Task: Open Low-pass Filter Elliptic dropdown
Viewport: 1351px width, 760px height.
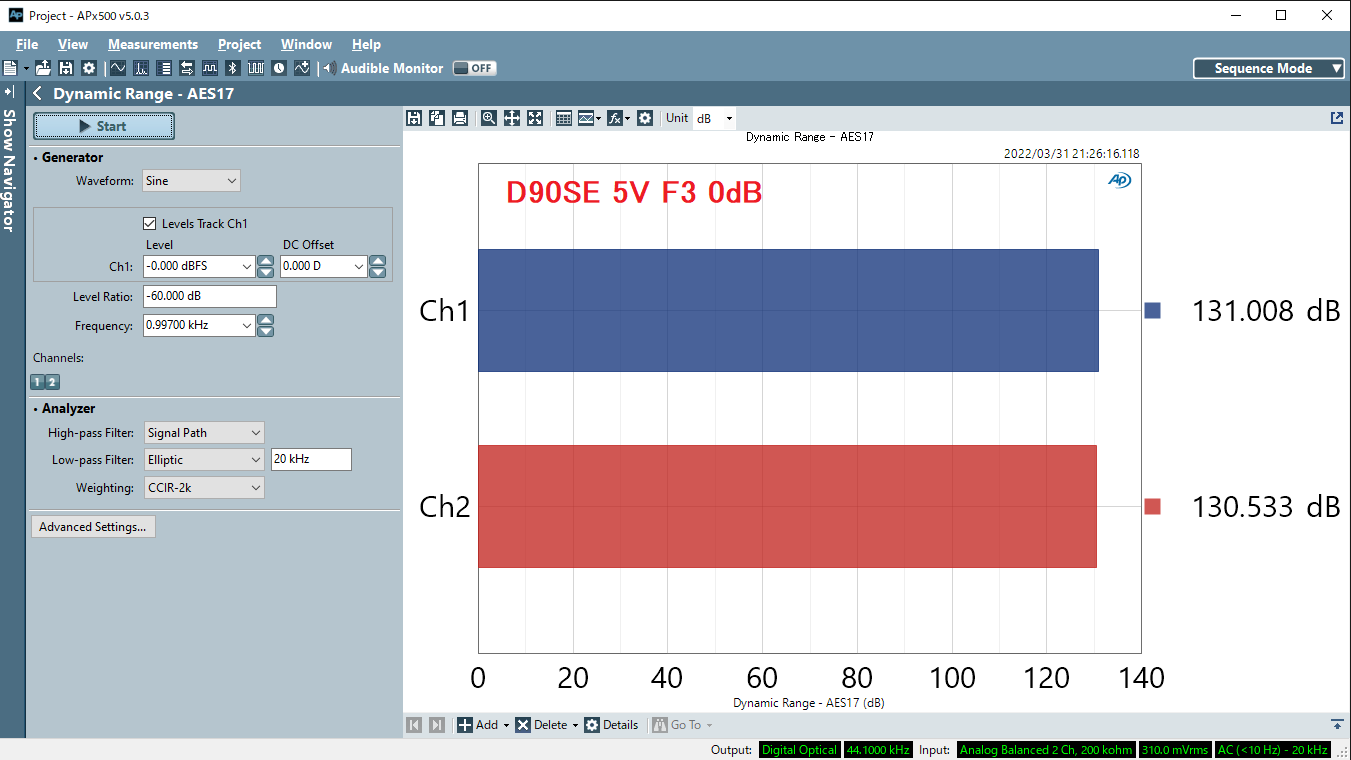Action: pyautogui.click(x=204, y=460)
